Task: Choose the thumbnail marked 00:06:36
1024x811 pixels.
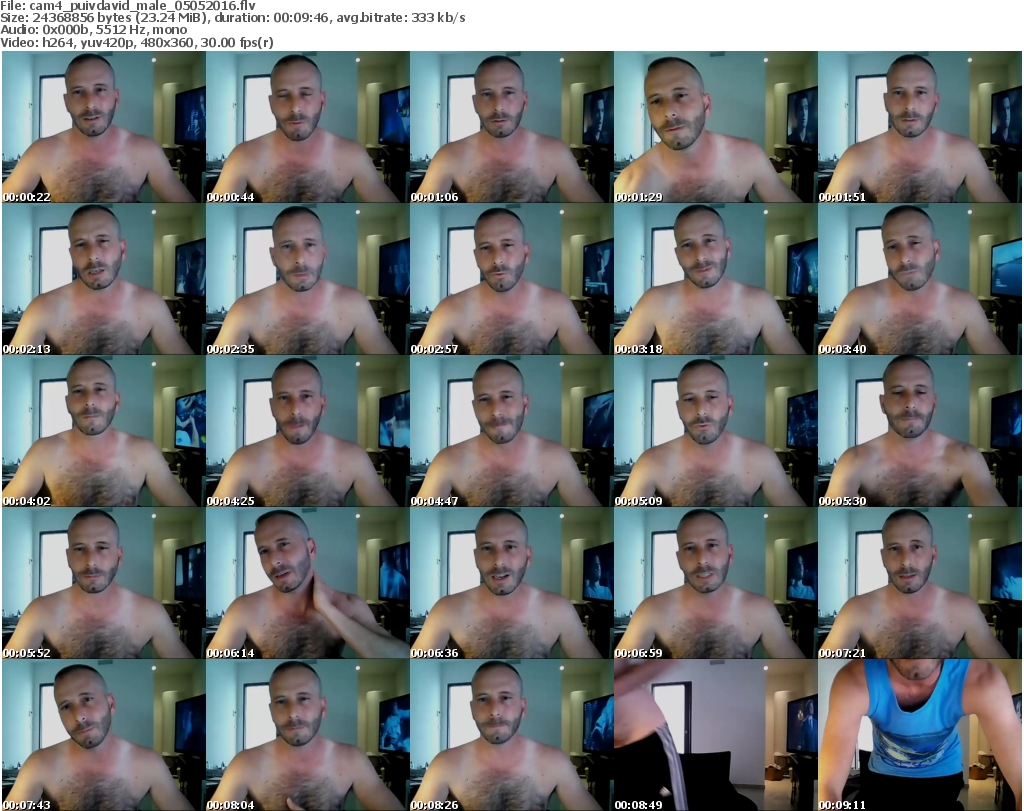Action: [x=511, y=583]
